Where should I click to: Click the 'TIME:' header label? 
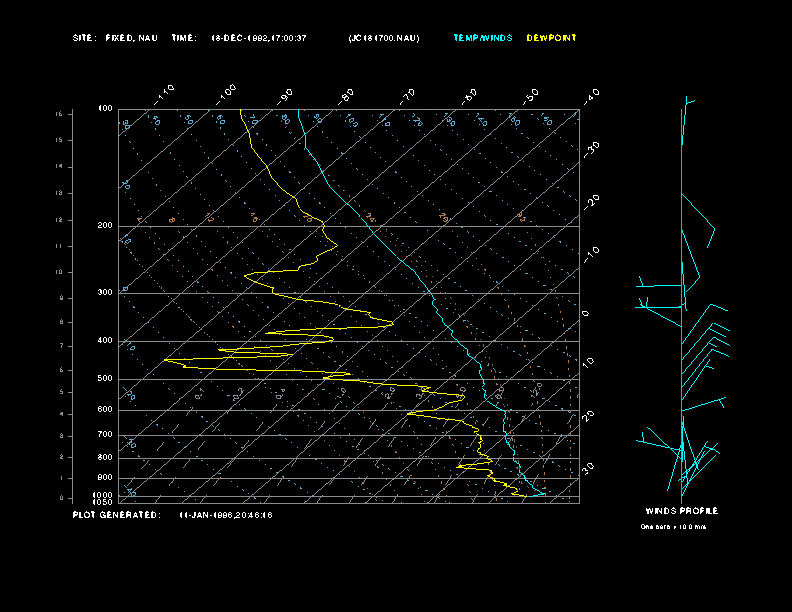[184, 38]
